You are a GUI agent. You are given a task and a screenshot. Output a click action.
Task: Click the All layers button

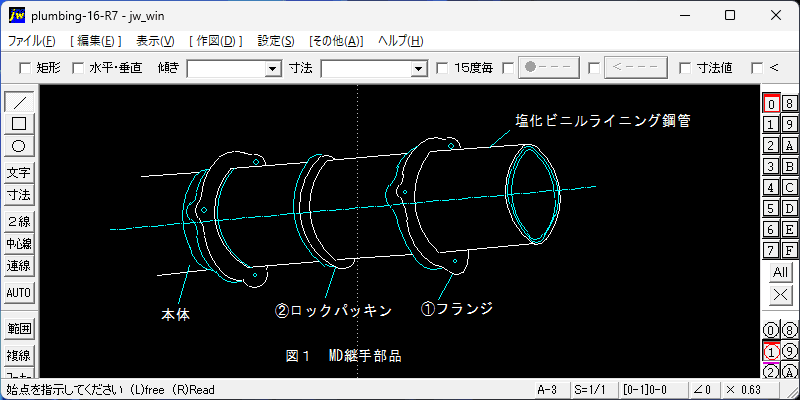(780, 272)
